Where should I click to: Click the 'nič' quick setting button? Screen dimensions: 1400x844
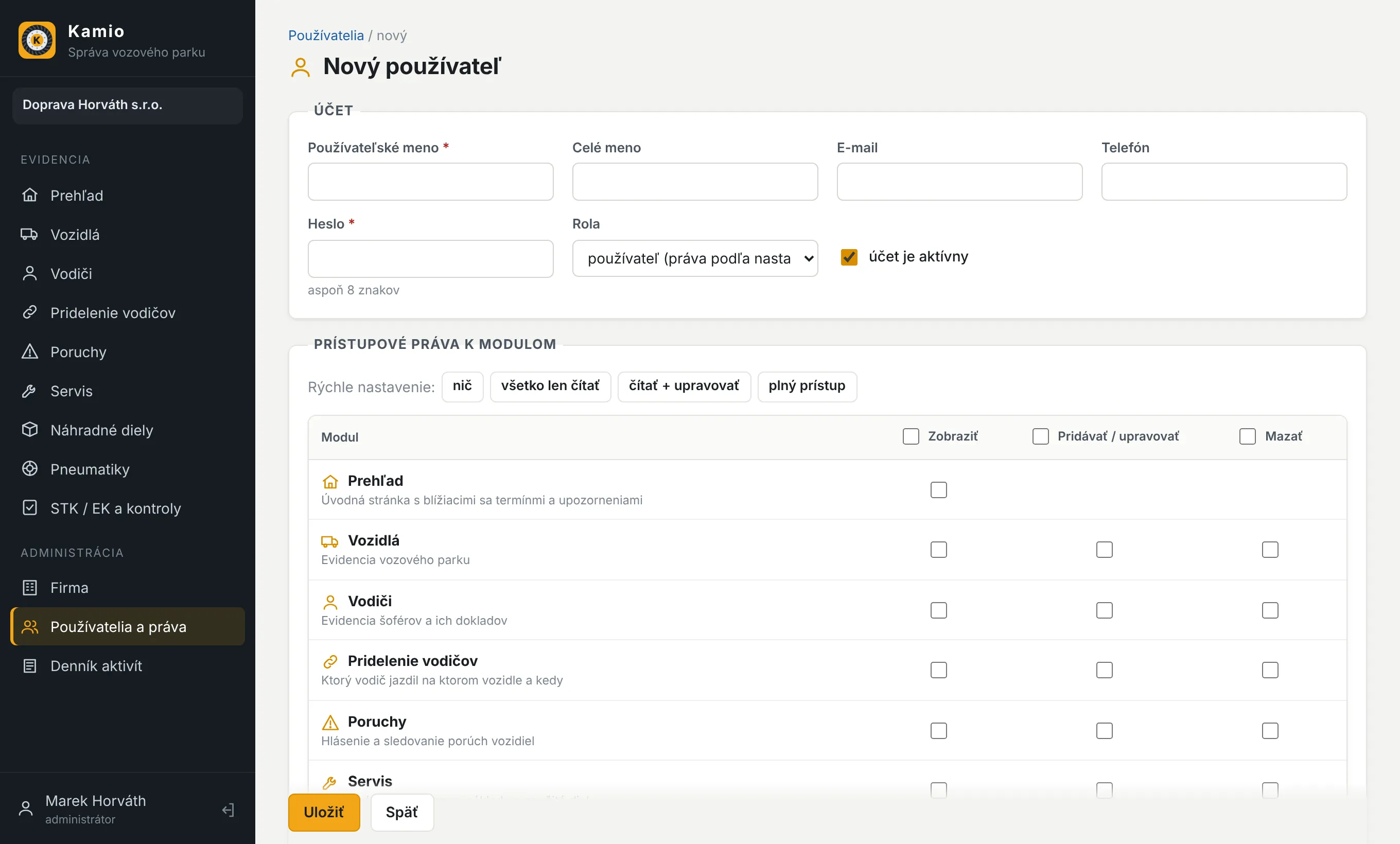463,386
